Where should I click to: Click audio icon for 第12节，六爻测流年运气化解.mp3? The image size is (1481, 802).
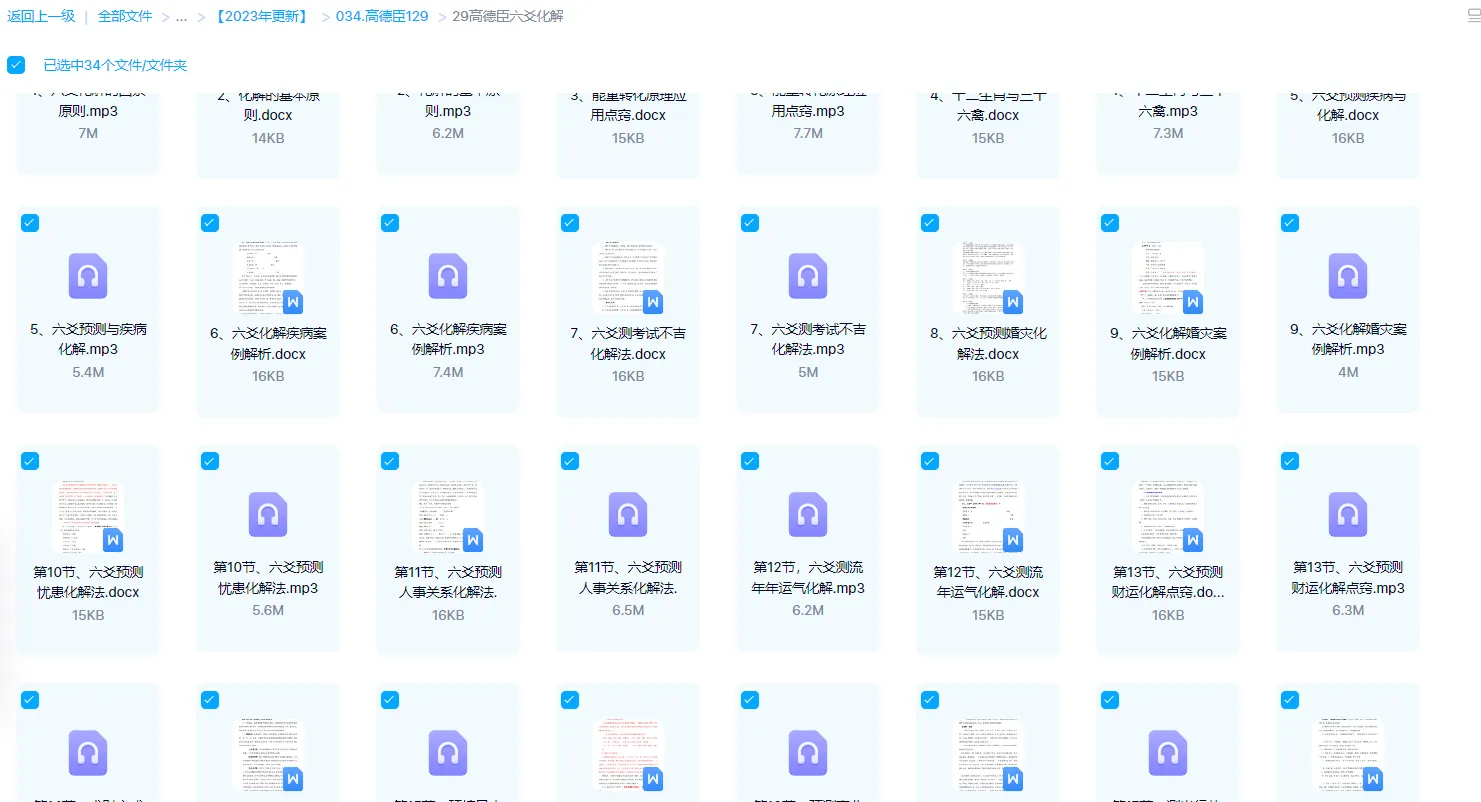pos(808,515)
